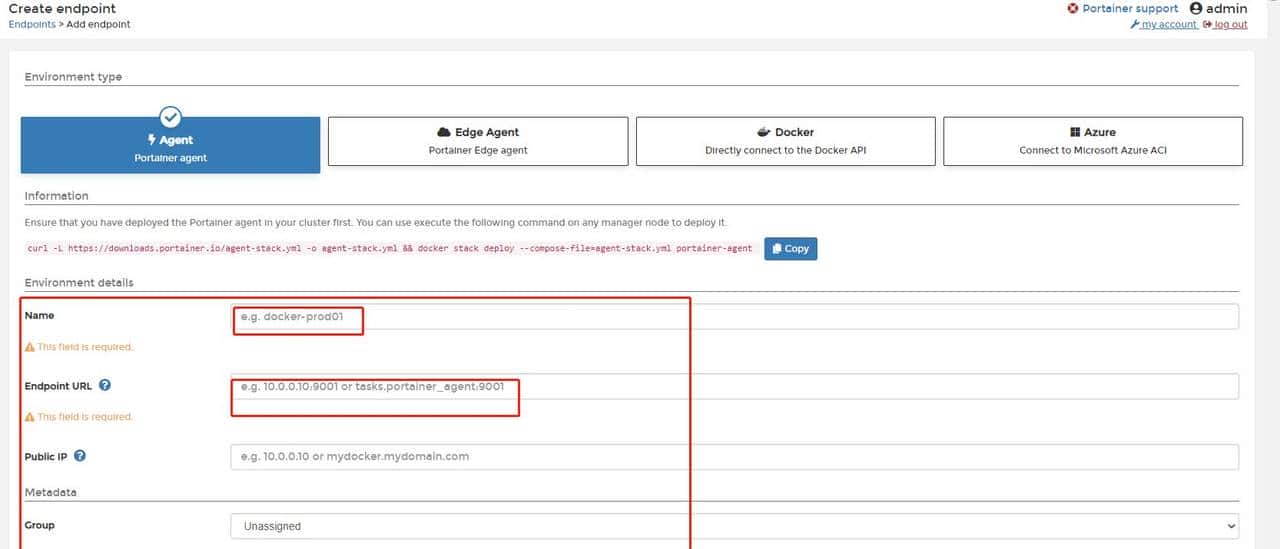
Task: Click the cloud icon beside Edge Agent
Action: [444, 132]
